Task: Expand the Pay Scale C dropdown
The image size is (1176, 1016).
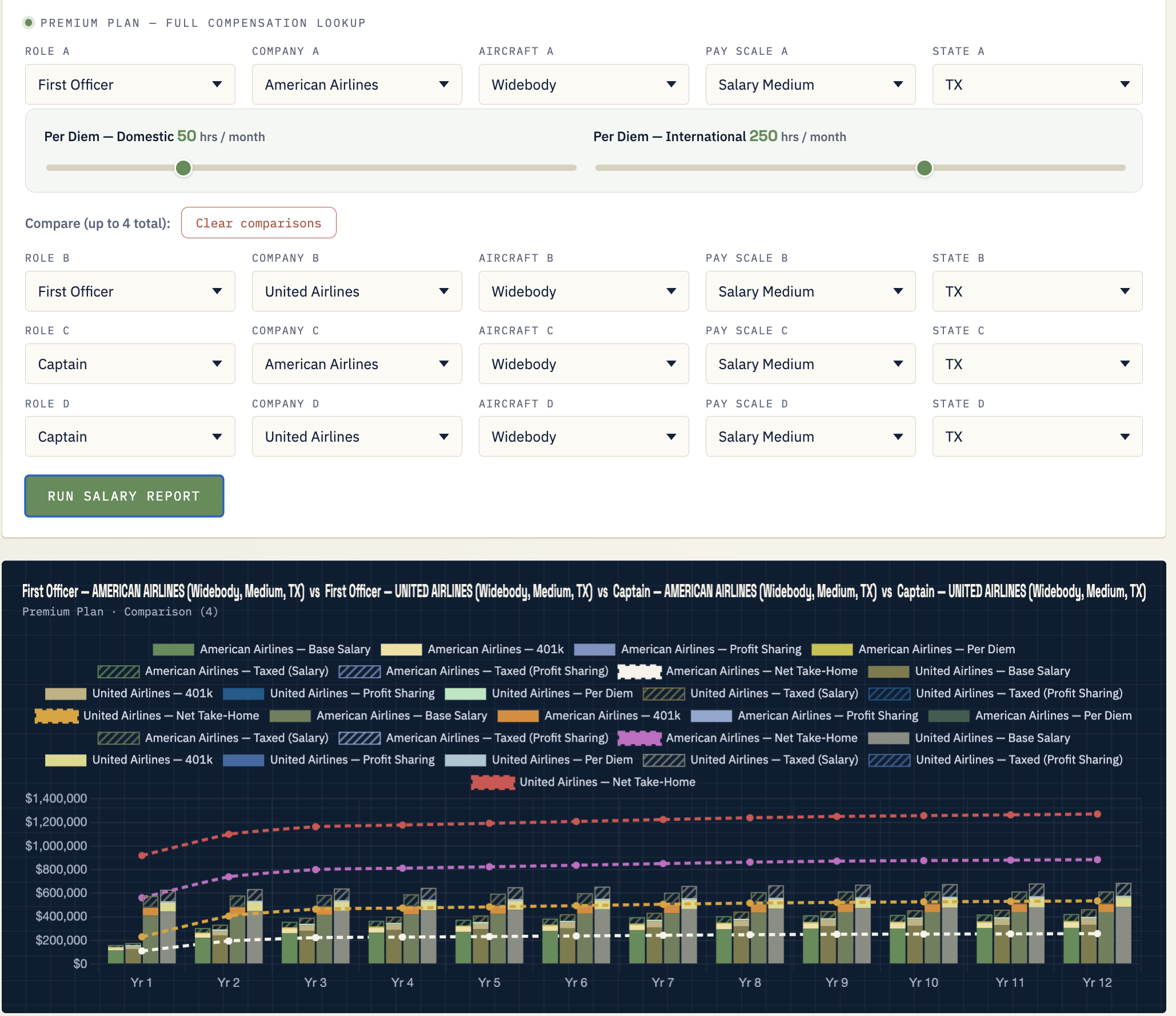Action: coord(811,364)
